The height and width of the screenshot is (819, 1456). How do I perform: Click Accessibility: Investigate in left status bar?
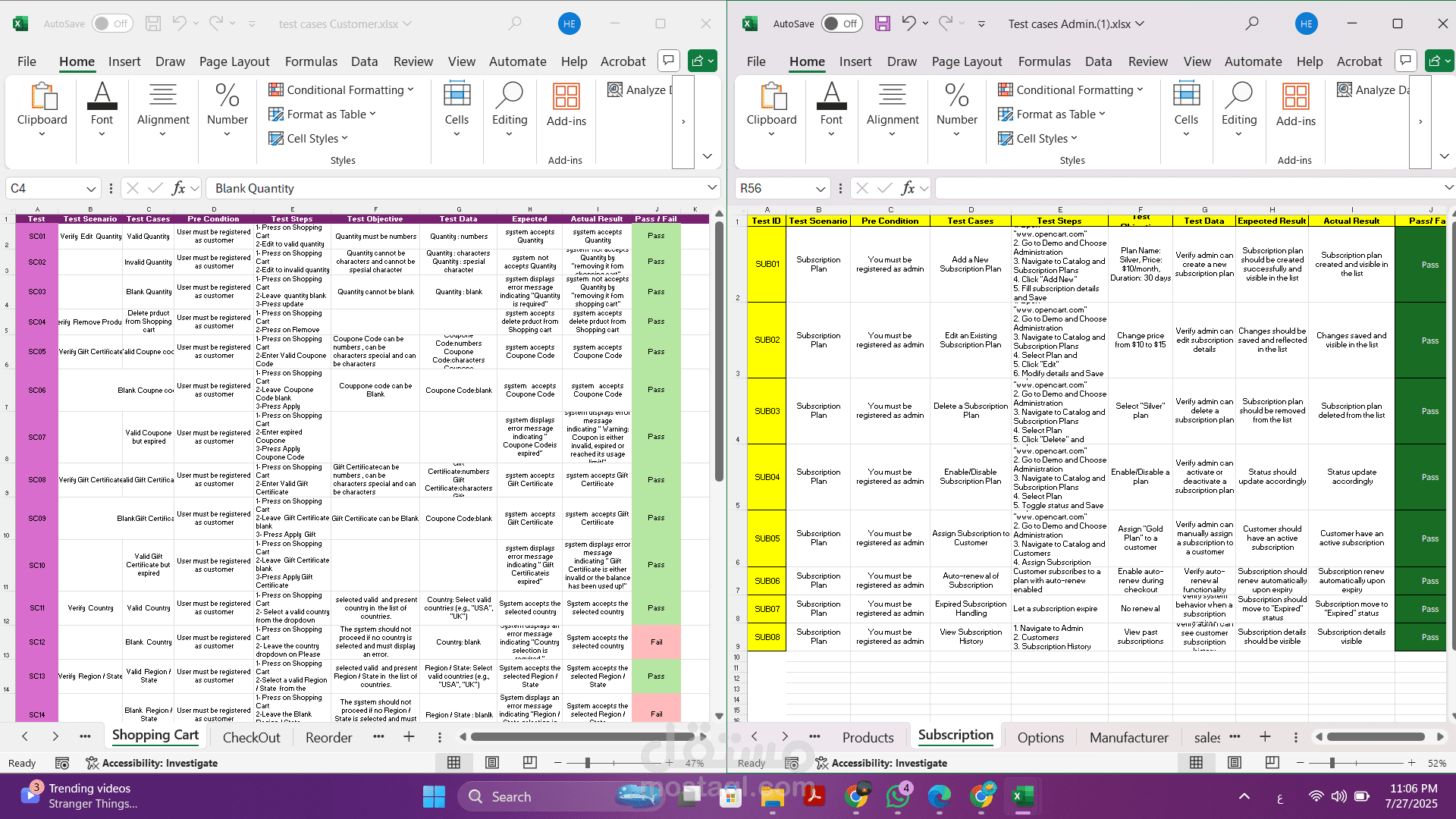[x=152, y=763]
